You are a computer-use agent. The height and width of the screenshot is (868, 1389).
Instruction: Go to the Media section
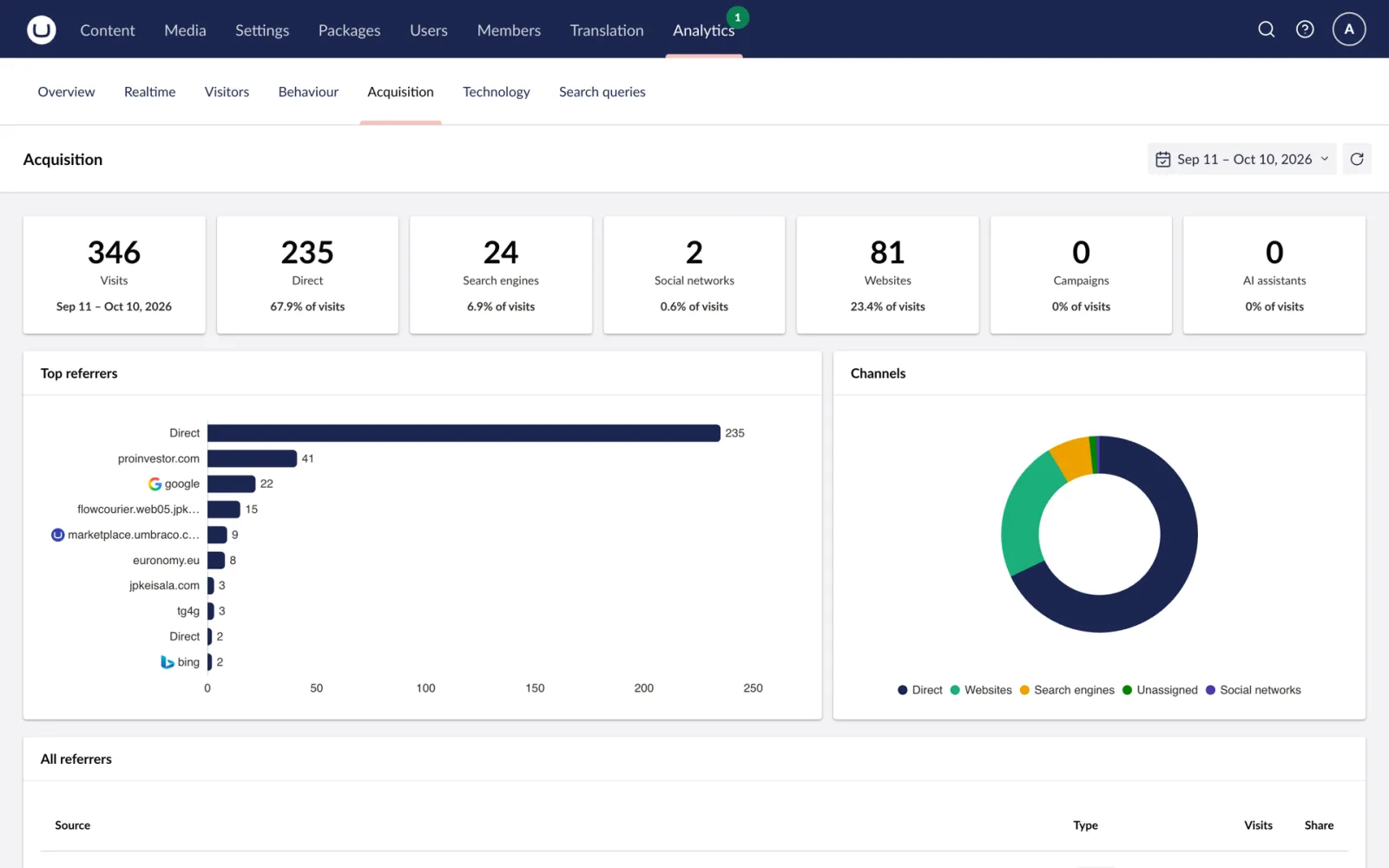point(185,30)
